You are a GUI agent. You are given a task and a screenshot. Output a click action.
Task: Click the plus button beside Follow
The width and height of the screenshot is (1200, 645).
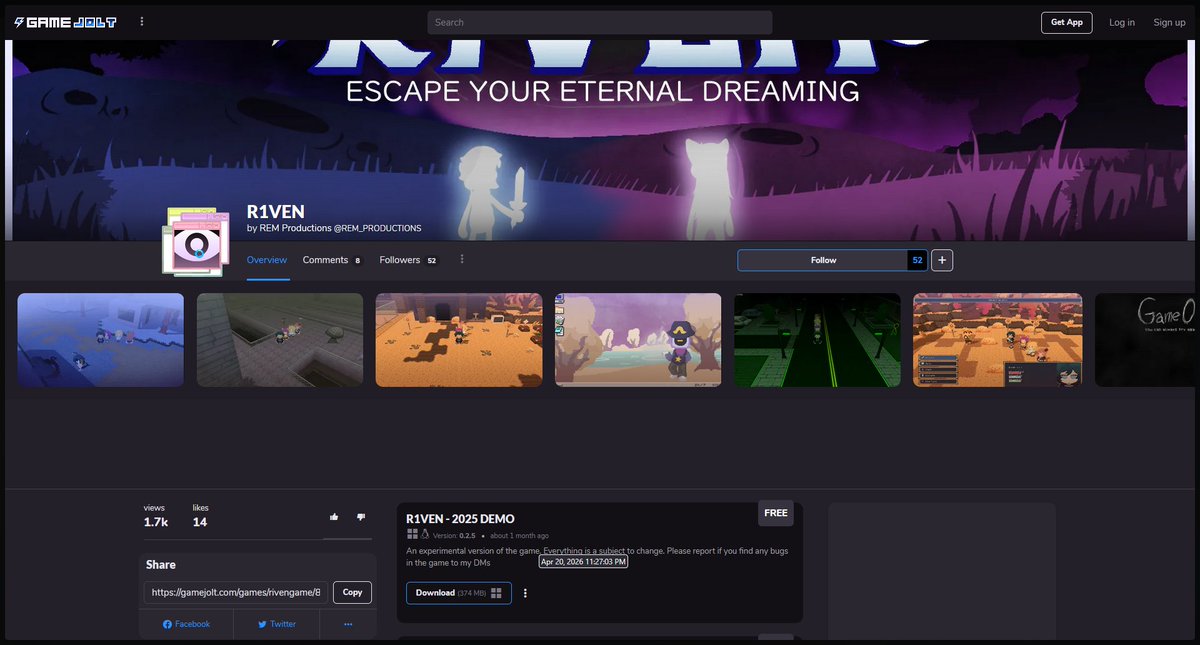click(942, 260)
